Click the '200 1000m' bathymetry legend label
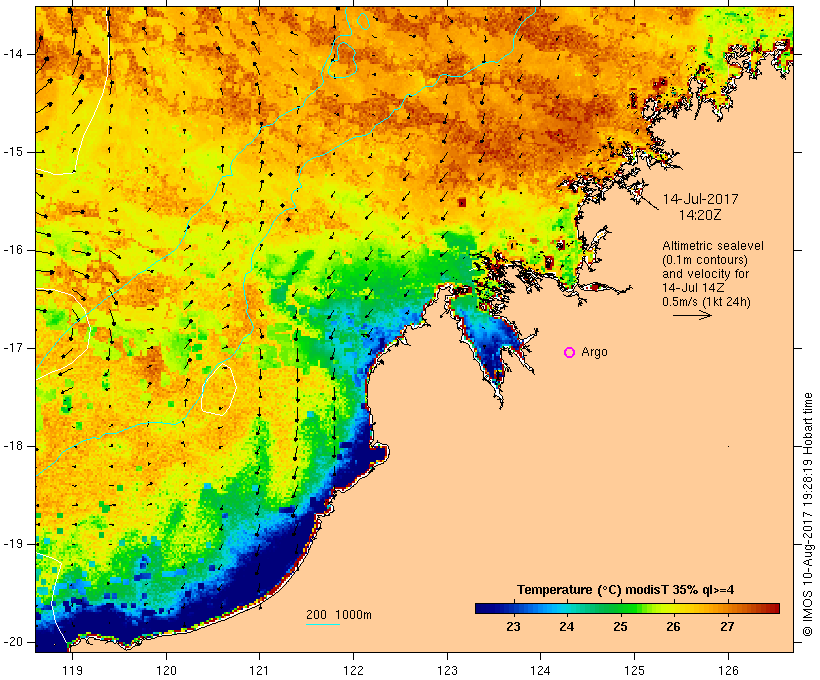 pos(339,615)
